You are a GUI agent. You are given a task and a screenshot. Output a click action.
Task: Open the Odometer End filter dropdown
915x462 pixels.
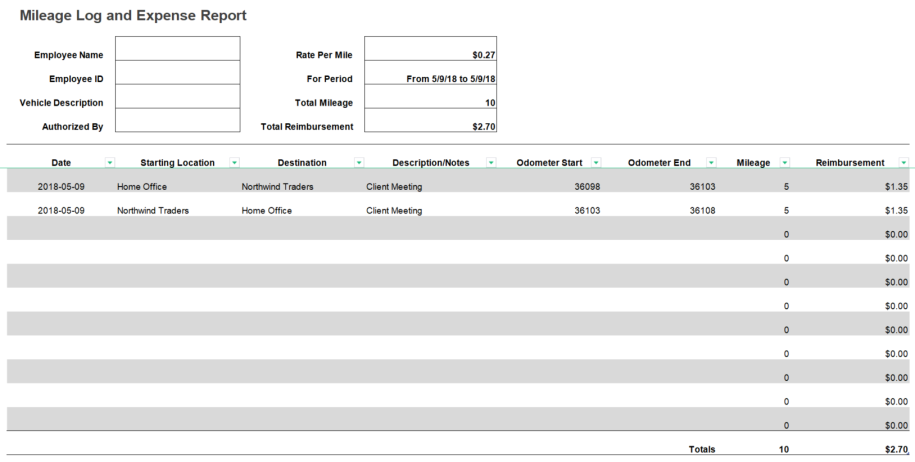coord(711,163)
